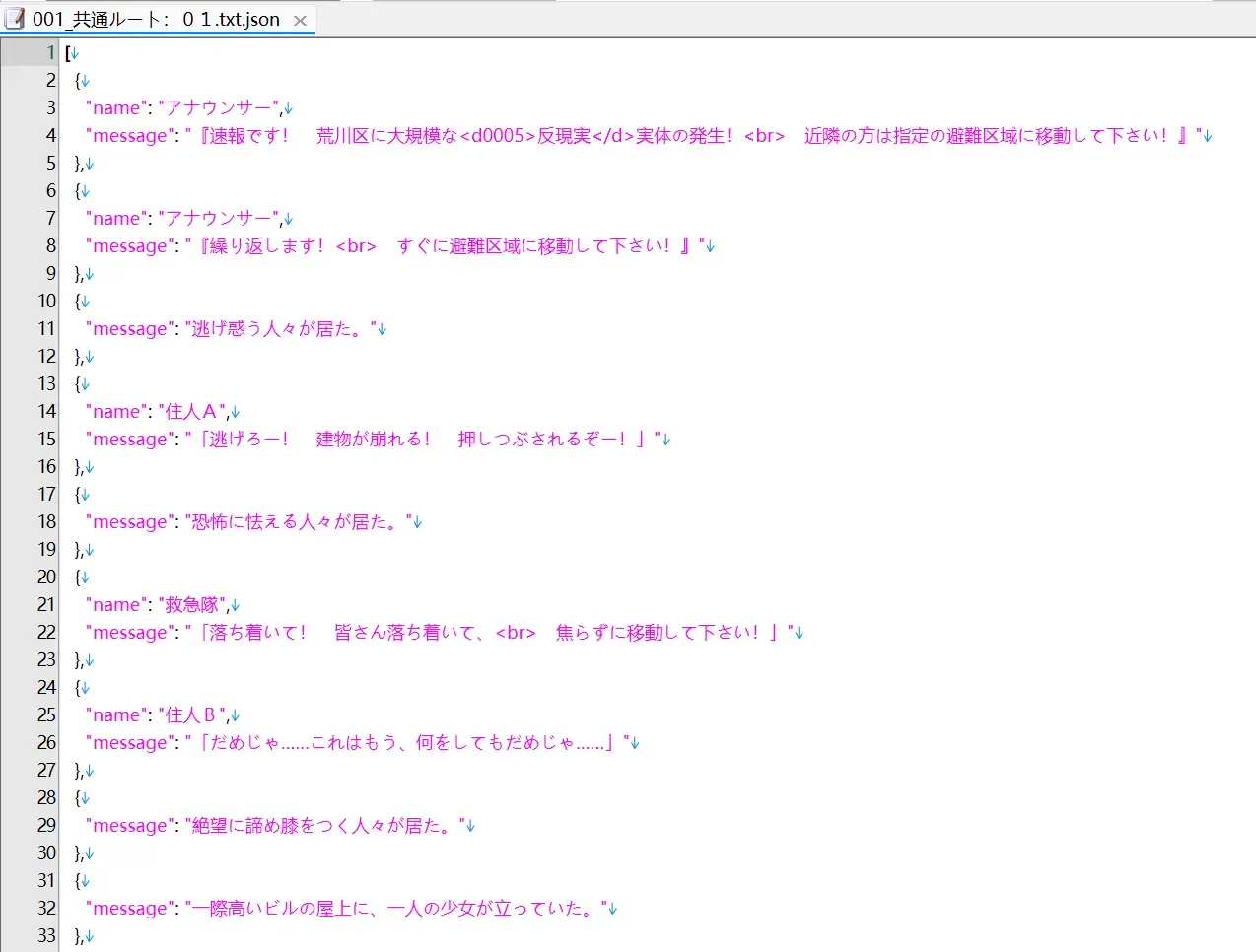Close the 001_共通ルート: 0 1.txt.json tab
Viewport: 1256px width, 952px height.
tap(300, 20)
